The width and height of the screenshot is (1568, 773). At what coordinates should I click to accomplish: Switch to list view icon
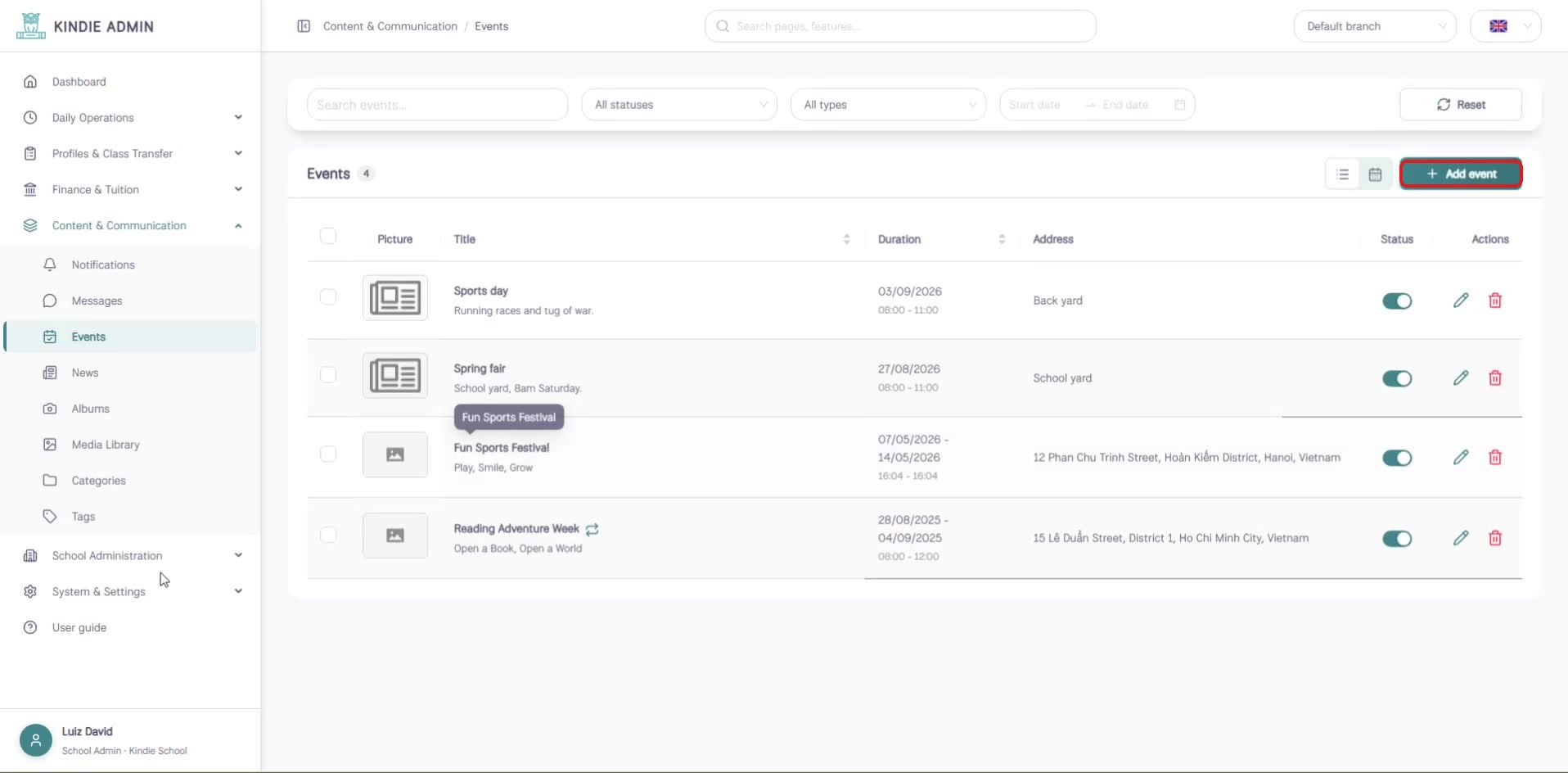click(1343, 174)
